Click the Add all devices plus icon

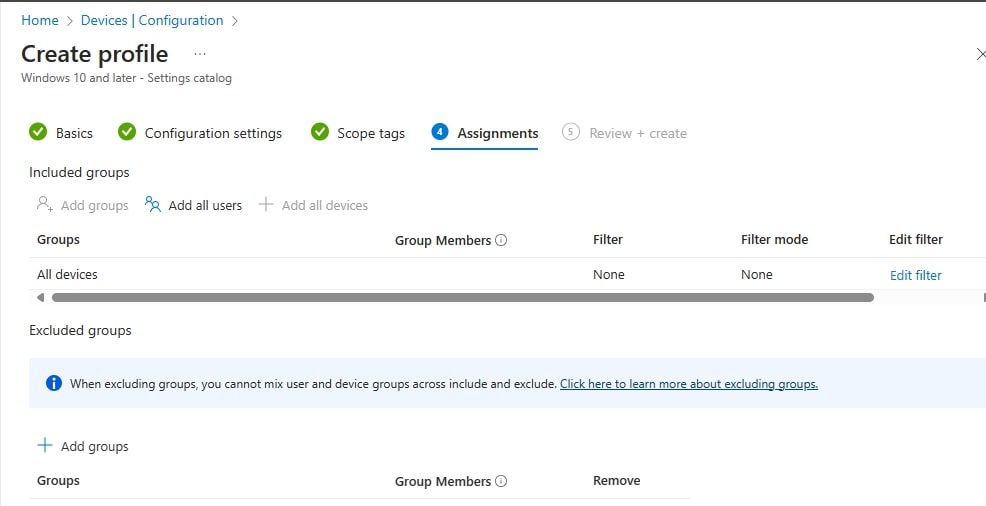(x=266, y=205)
